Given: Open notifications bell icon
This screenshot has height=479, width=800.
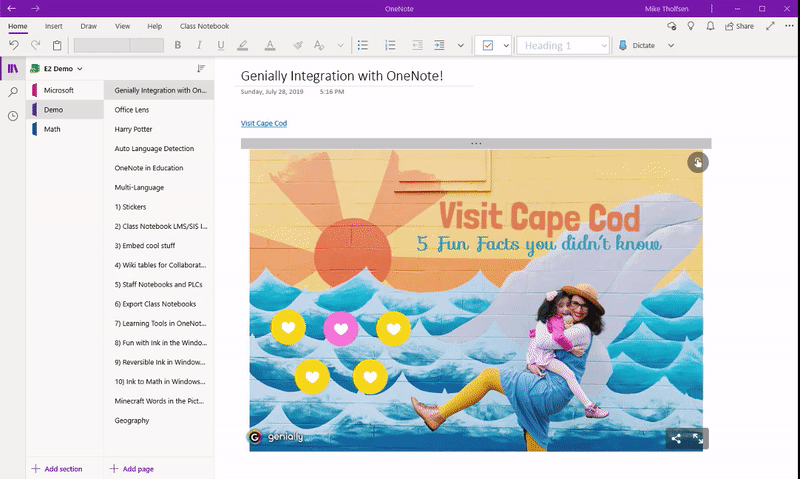Looking at the screenshot, I should pos(710,26).
